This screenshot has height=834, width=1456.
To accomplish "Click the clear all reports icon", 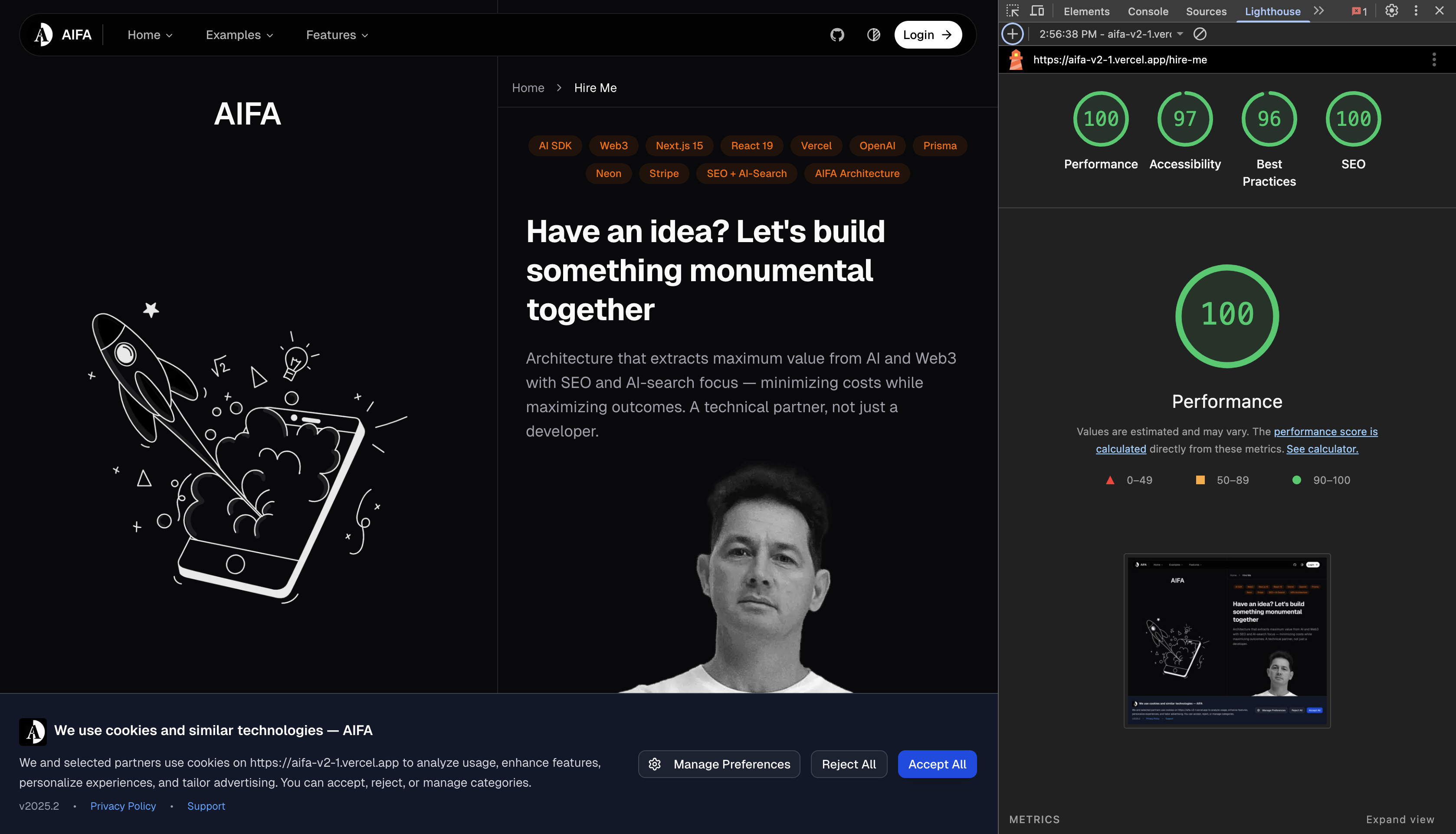I will (1200, 34).
